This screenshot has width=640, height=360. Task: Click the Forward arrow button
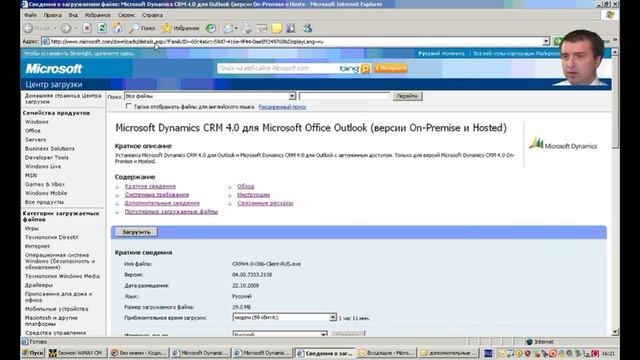[x=66, y=28]
